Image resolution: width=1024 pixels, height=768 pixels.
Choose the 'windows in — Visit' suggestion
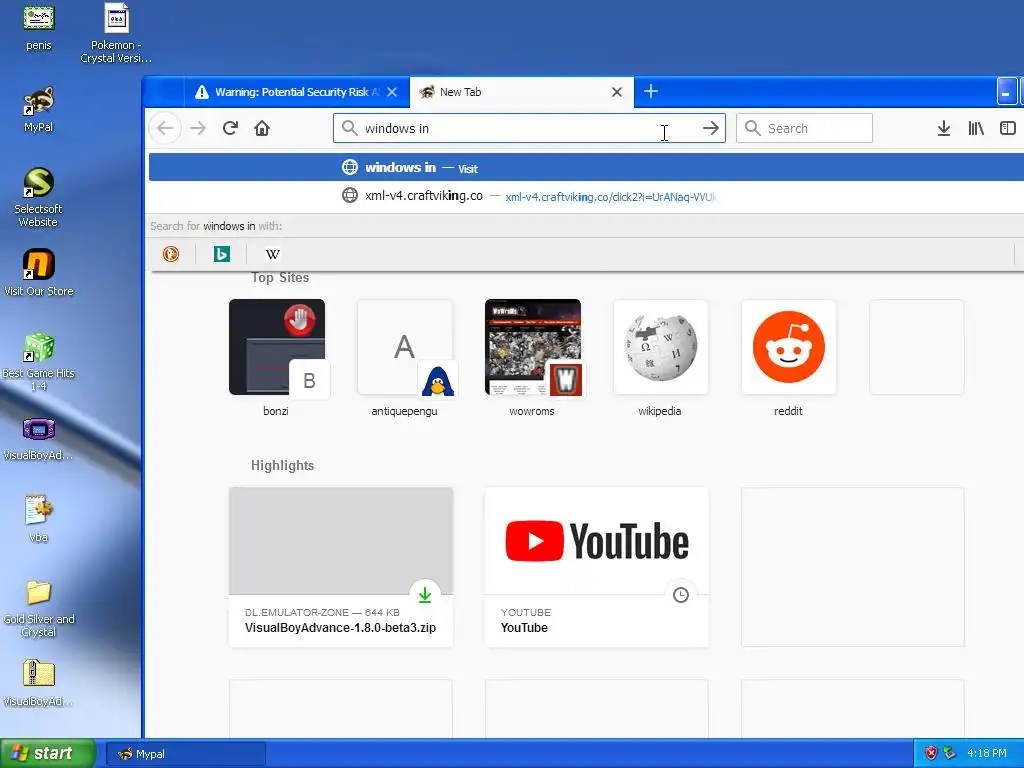(586, 168)
